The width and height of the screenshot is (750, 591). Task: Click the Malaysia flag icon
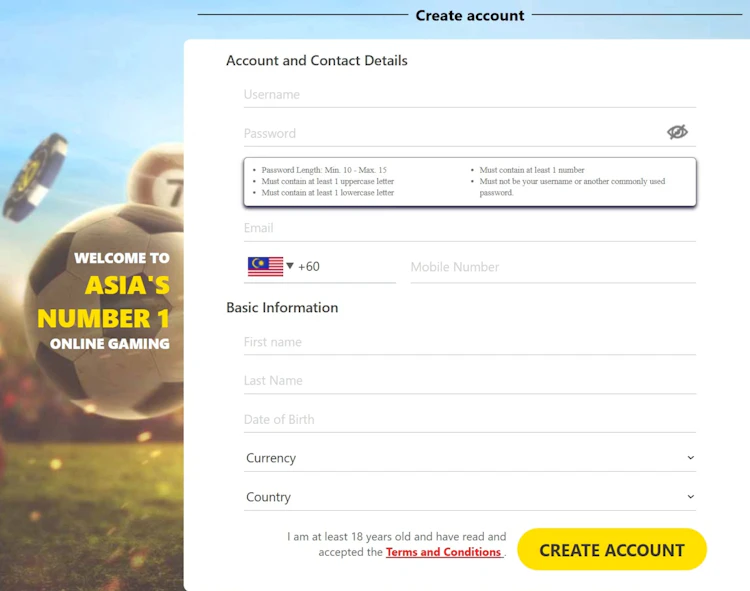[x=265, y=266]
